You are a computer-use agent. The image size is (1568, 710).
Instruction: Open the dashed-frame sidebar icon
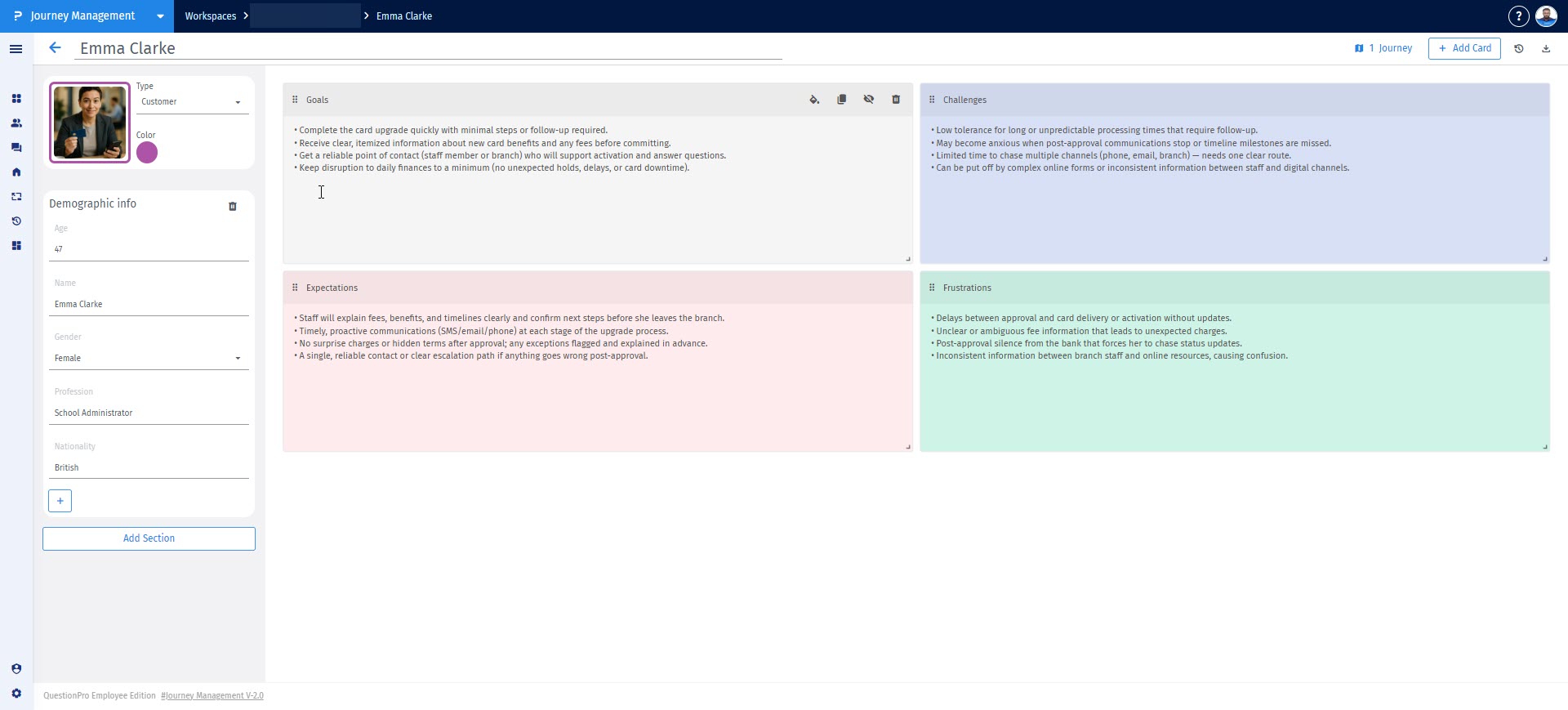pyautogui.click(x=16, y=197)
